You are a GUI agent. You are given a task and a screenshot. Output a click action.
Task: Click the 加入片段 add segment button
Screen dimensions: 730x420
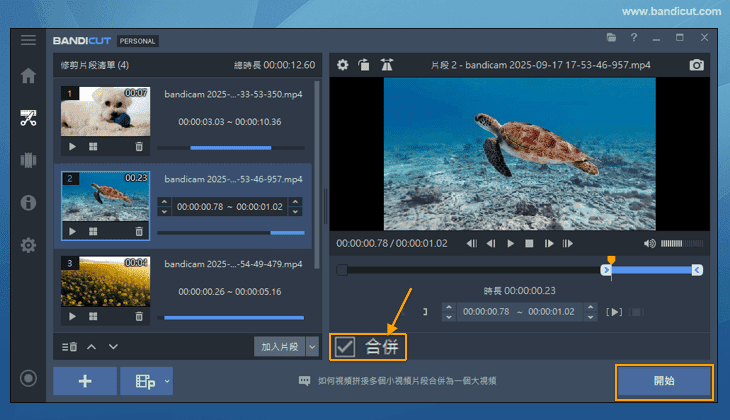pos(280,347)
